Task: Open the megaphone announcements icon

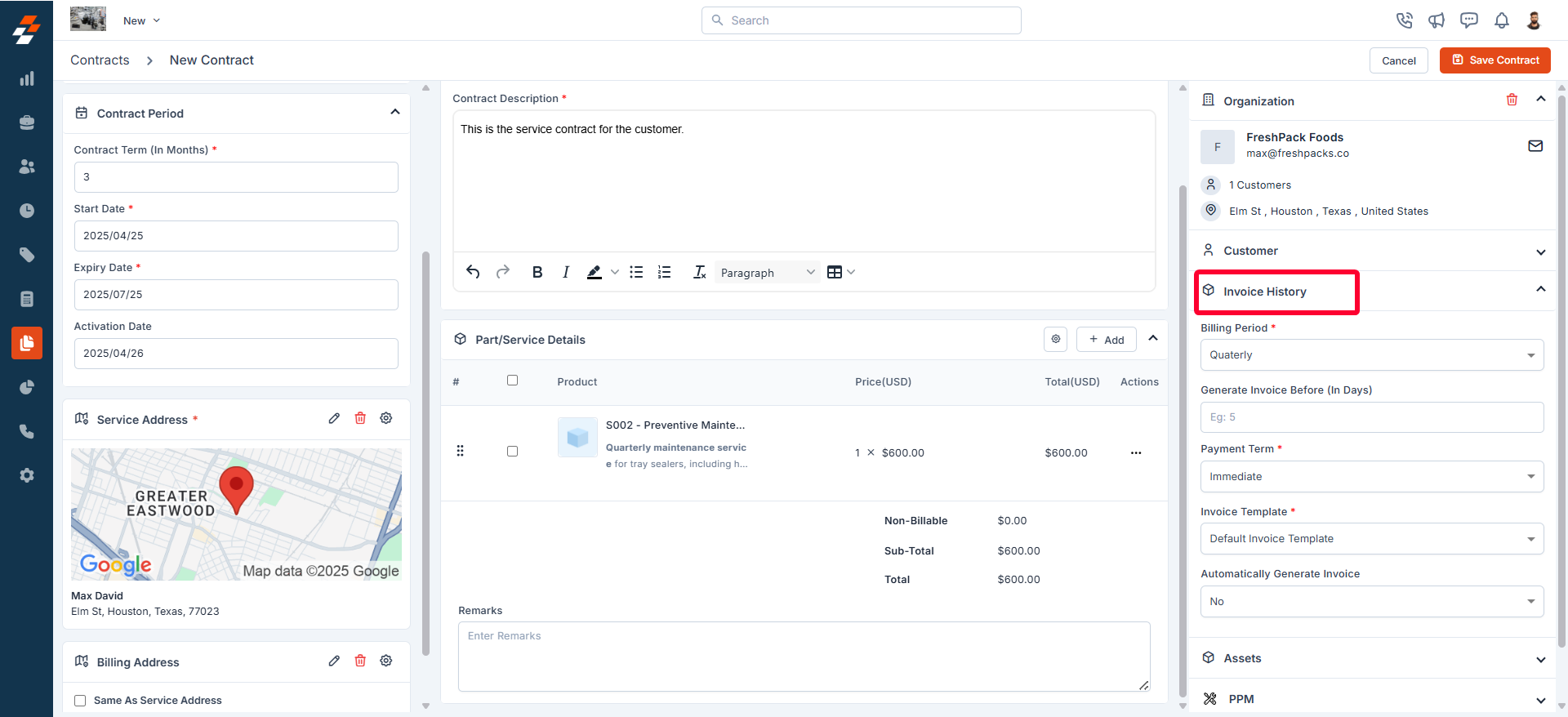Action: tap(1437, 20)
